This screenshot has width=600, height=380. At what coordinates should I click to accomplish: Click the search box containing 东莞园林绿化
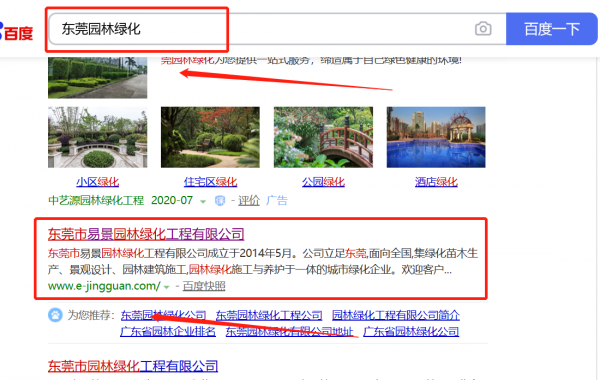[x=278, y=29]
